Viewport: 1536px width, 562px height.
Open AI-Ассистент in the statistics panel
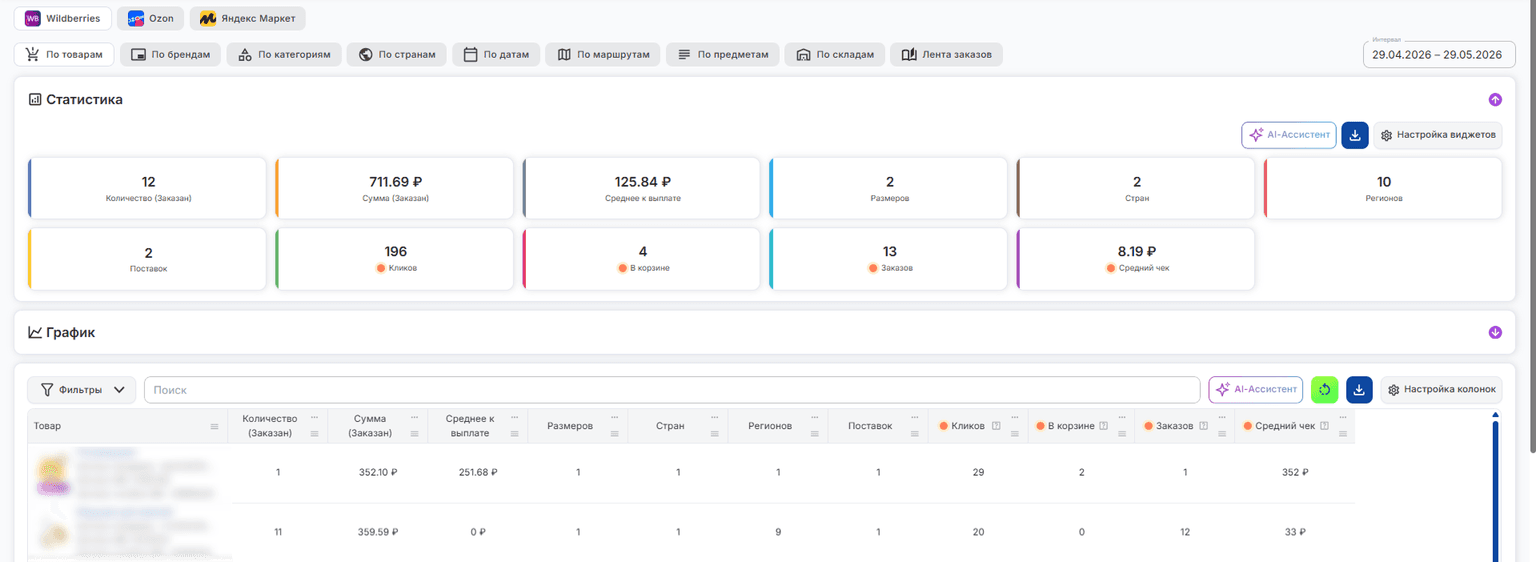[1289, 135]
